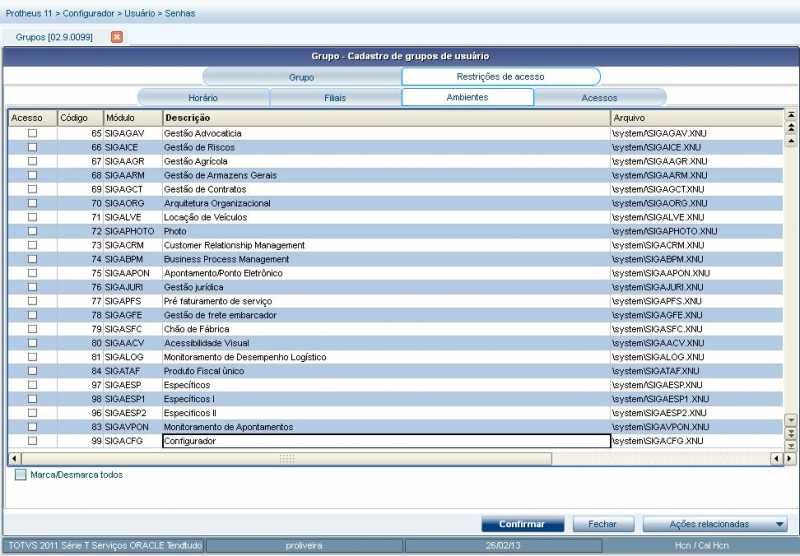The image size is (800, 556).
Task: Click Monitoramento de Desempenho Logístico text
Action: (x=245, y=357)
